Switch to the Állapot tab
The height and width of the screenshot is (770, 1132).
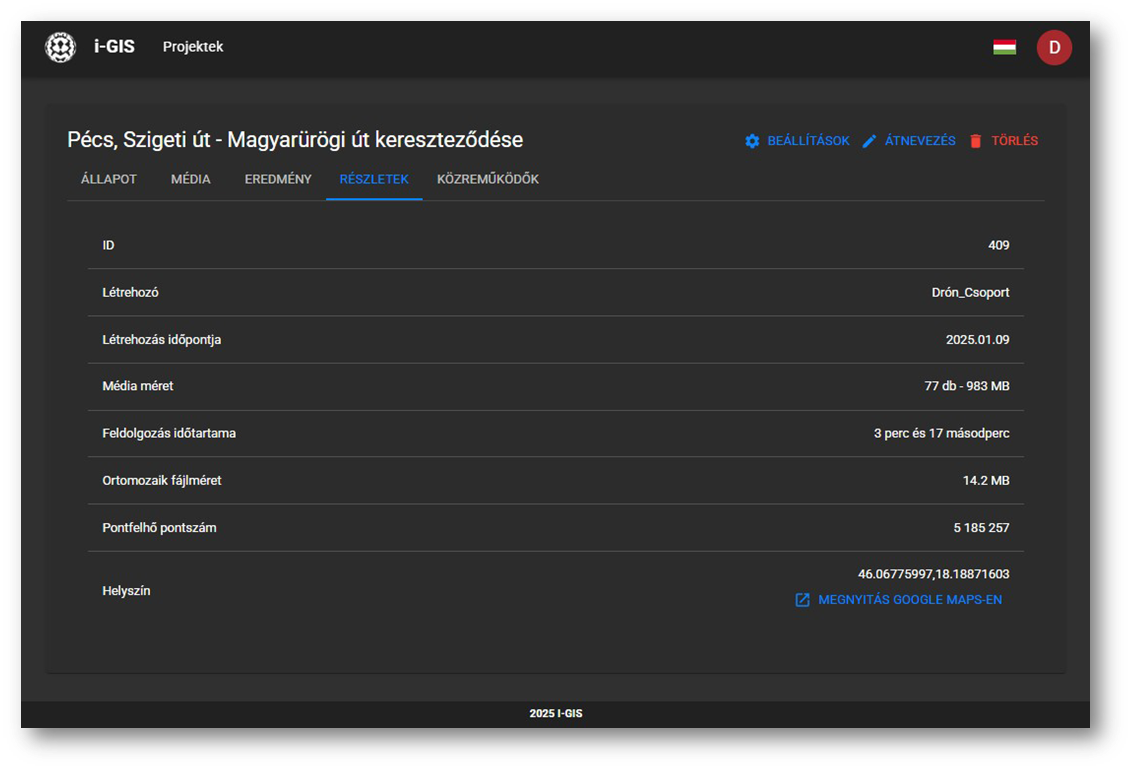click(109, 179)
